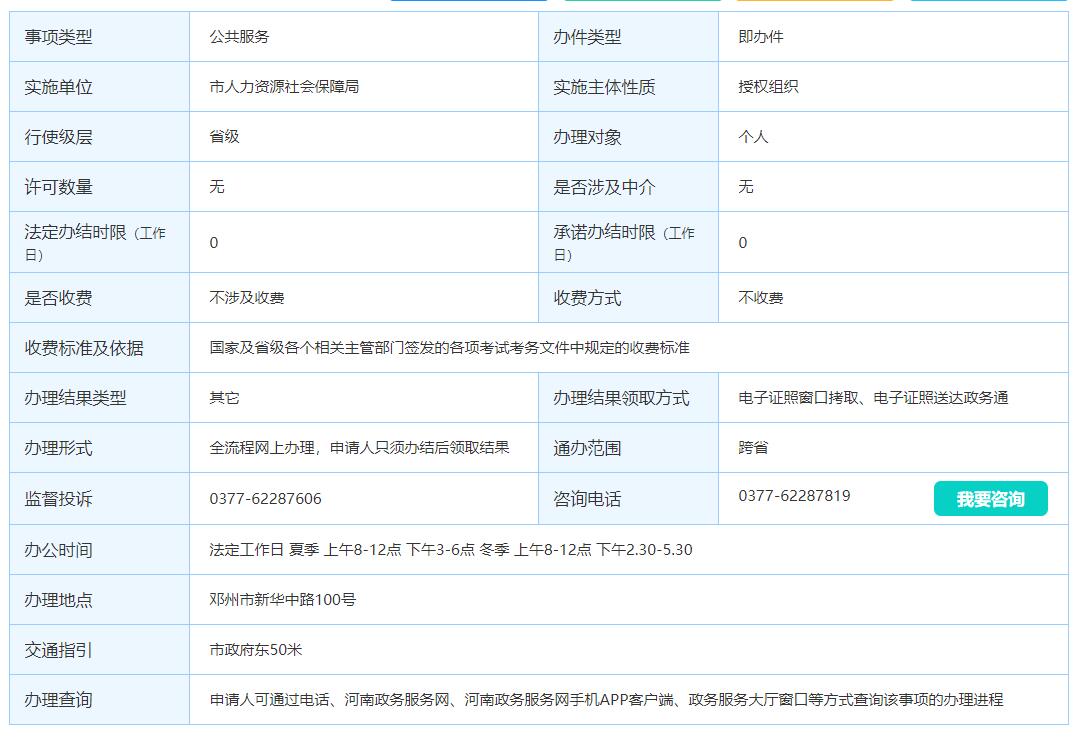Click the value 个人
This screenshot has height=740, width=1086.
(754, 136)
